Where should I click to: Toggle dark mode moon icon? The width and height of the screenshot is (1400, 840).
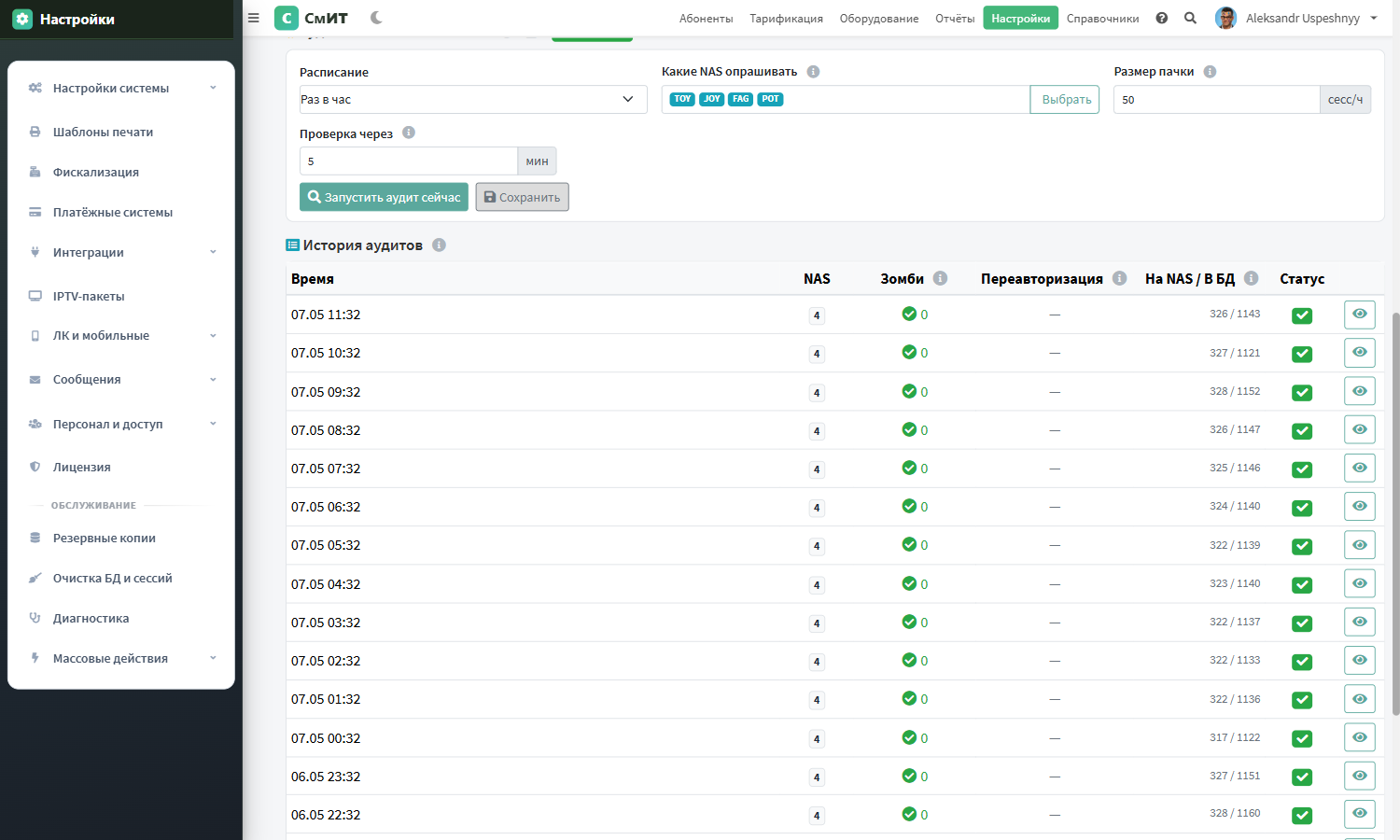[376, 18]
